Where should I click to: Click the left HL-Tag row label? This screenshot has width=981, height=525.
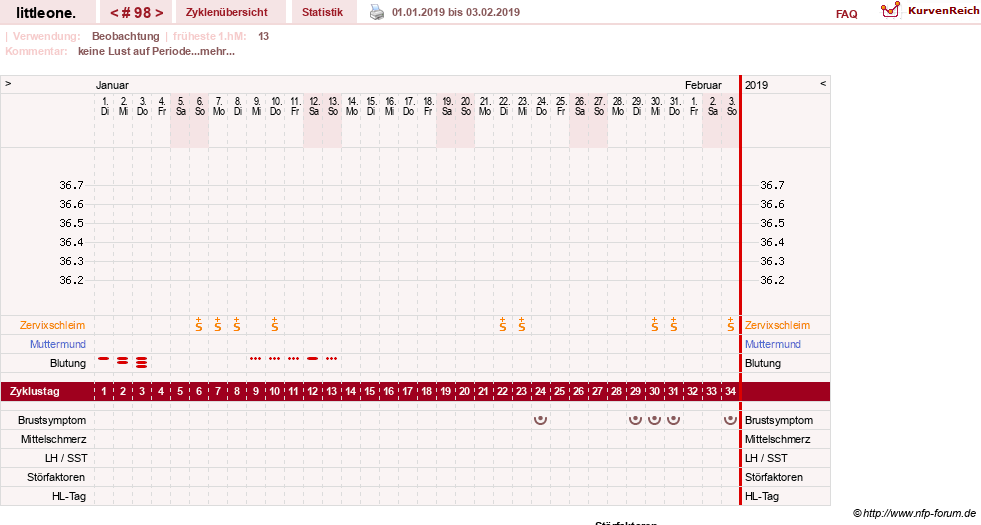point(69,496)
